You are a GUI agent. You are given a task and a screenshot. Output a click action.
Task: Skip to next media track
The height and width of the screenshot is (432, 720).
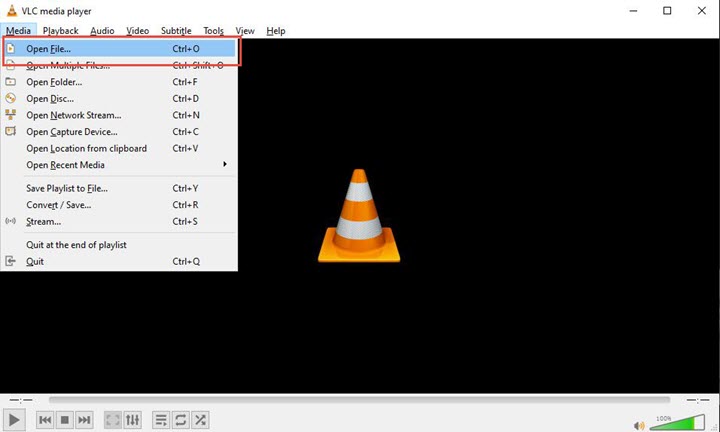click(84, 420)
